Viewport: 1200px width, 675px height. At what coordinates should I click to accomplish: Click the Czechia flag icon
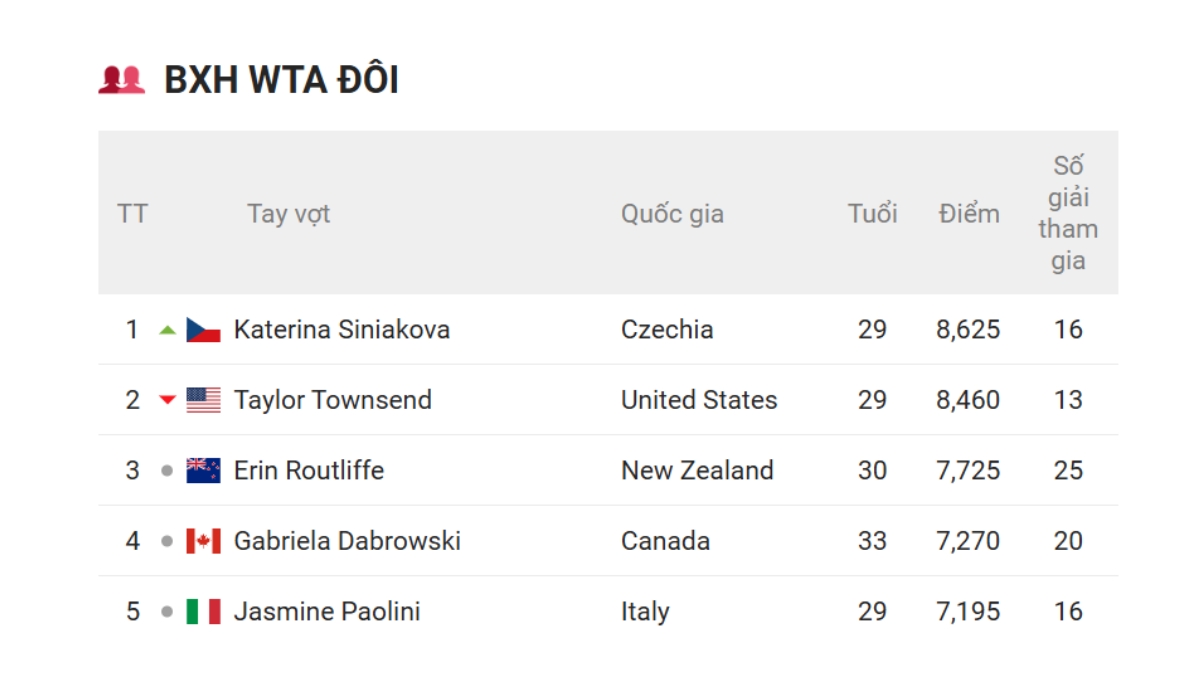[x=203, y=330]
